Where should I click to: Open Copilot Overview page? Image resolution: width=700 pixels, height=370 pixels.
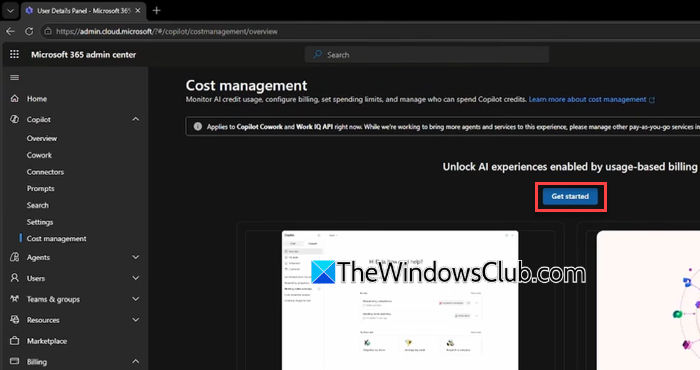42,138
